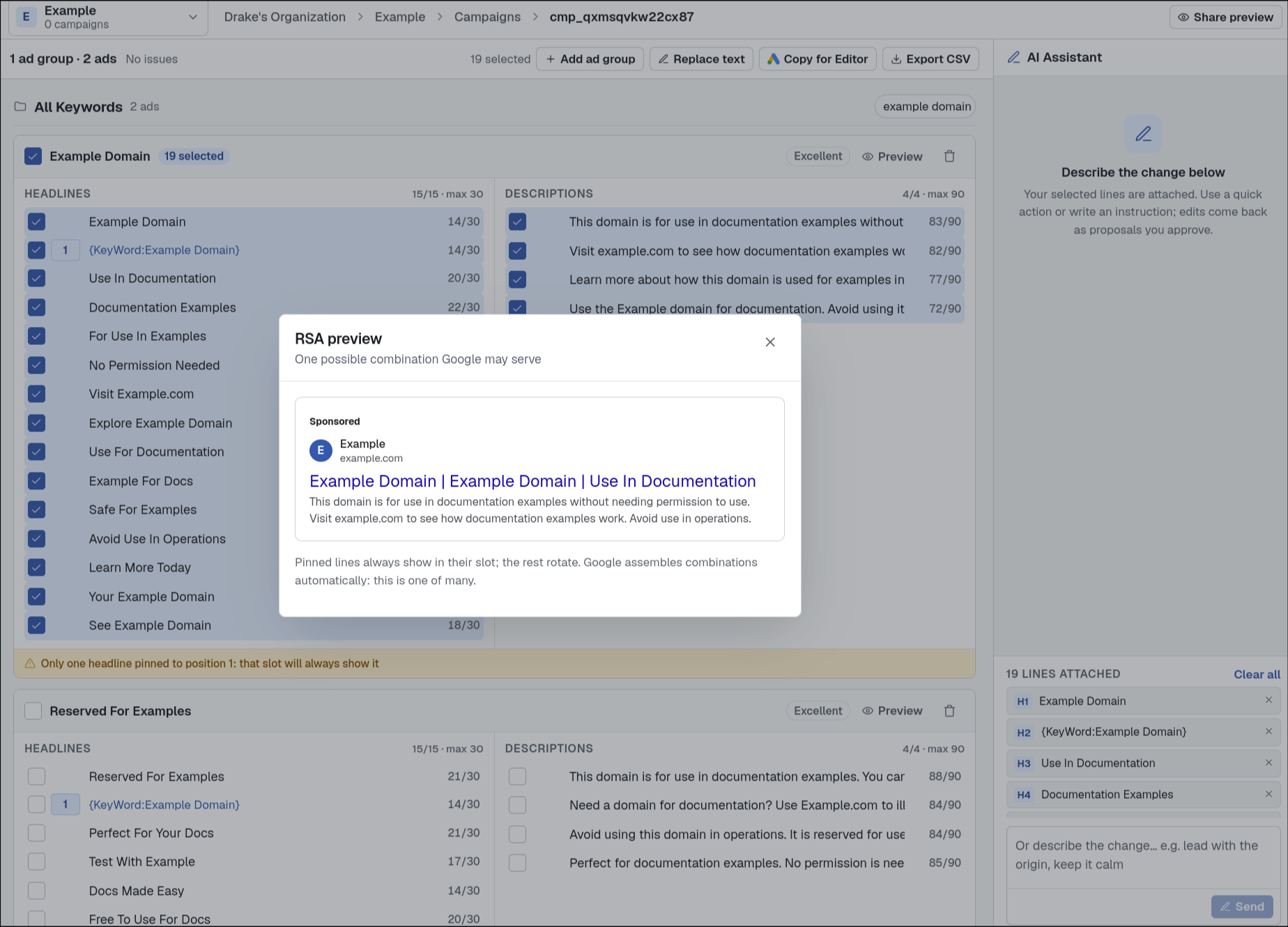Preview the Reserved For Examples ad
The width and height of the screenshot is (1288, 927).
click(892, 711)
